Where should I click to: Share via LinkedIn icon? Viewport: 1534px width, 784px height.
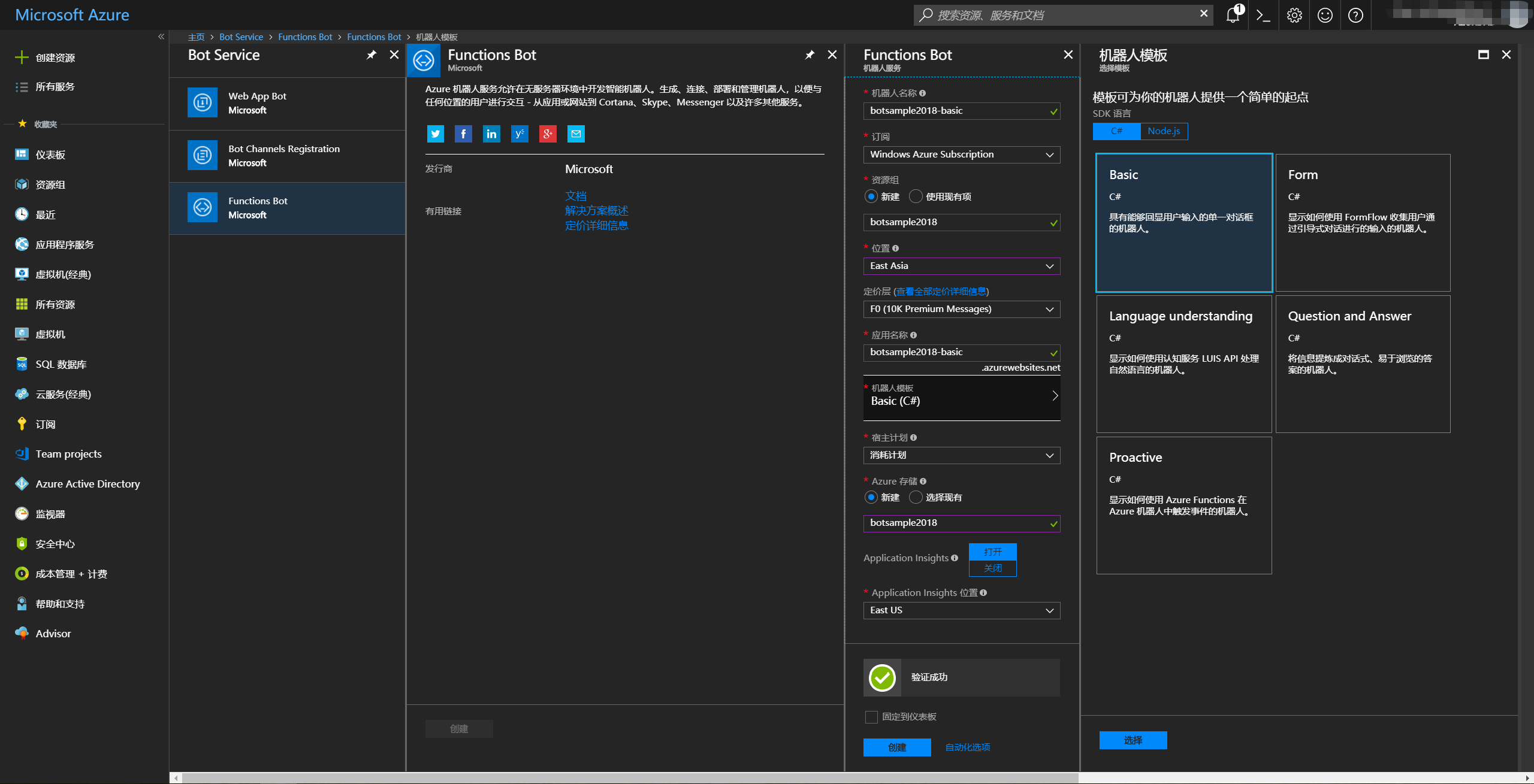491,134
